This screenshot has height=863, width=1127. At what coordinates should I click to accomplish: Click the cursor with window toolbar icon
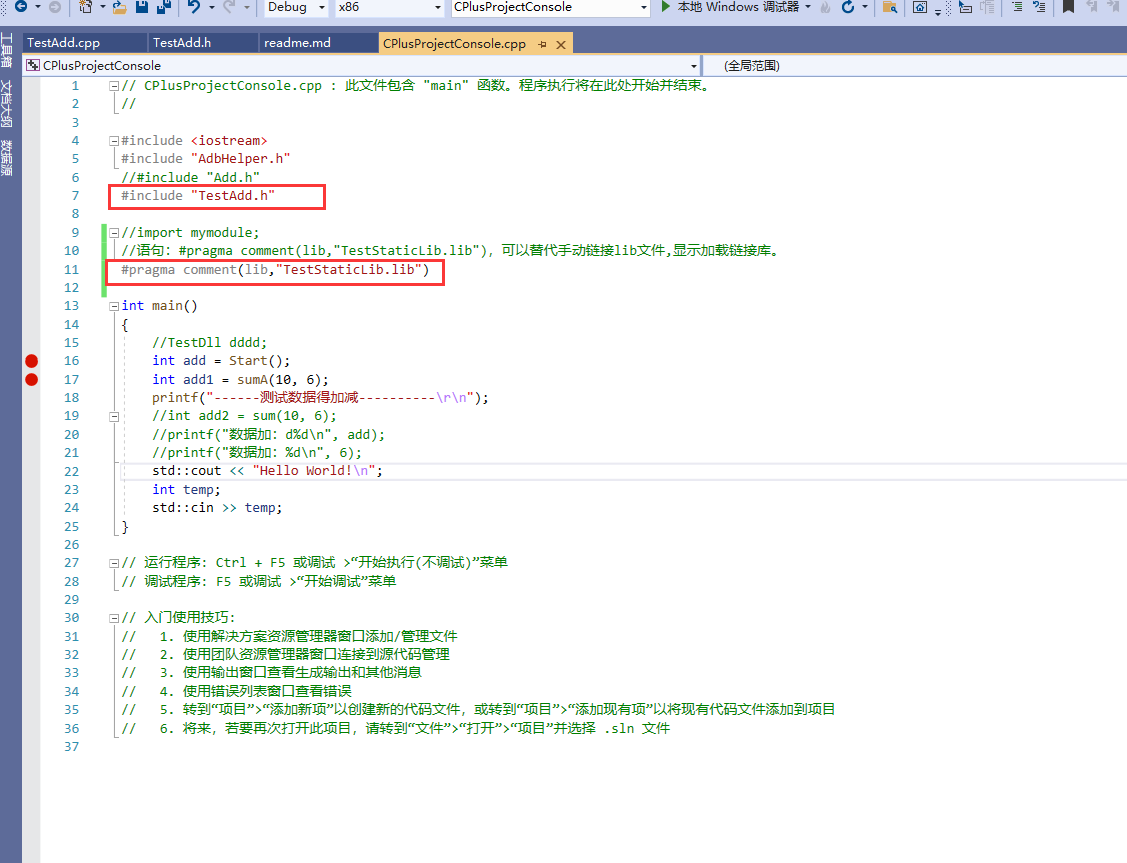965,7
